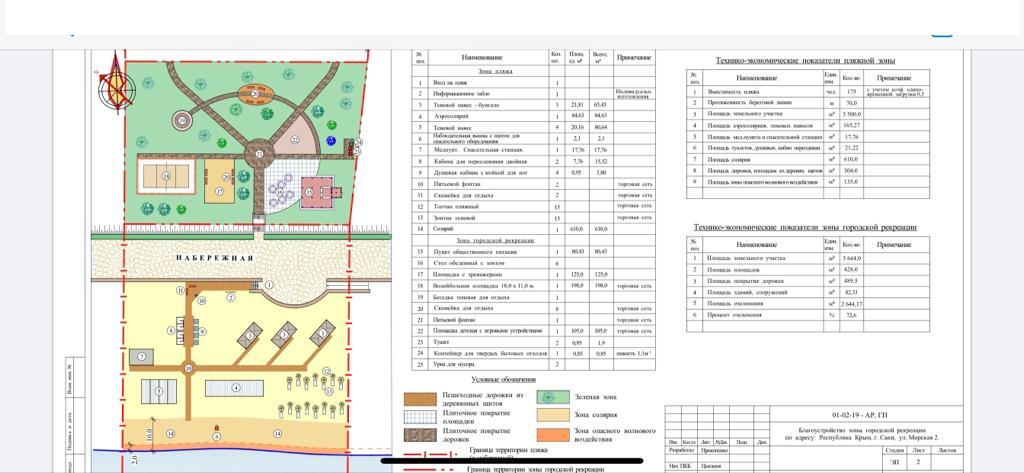Select the volleyball court in the green zone
This screenshot has height=473, width=1024.
166,178
